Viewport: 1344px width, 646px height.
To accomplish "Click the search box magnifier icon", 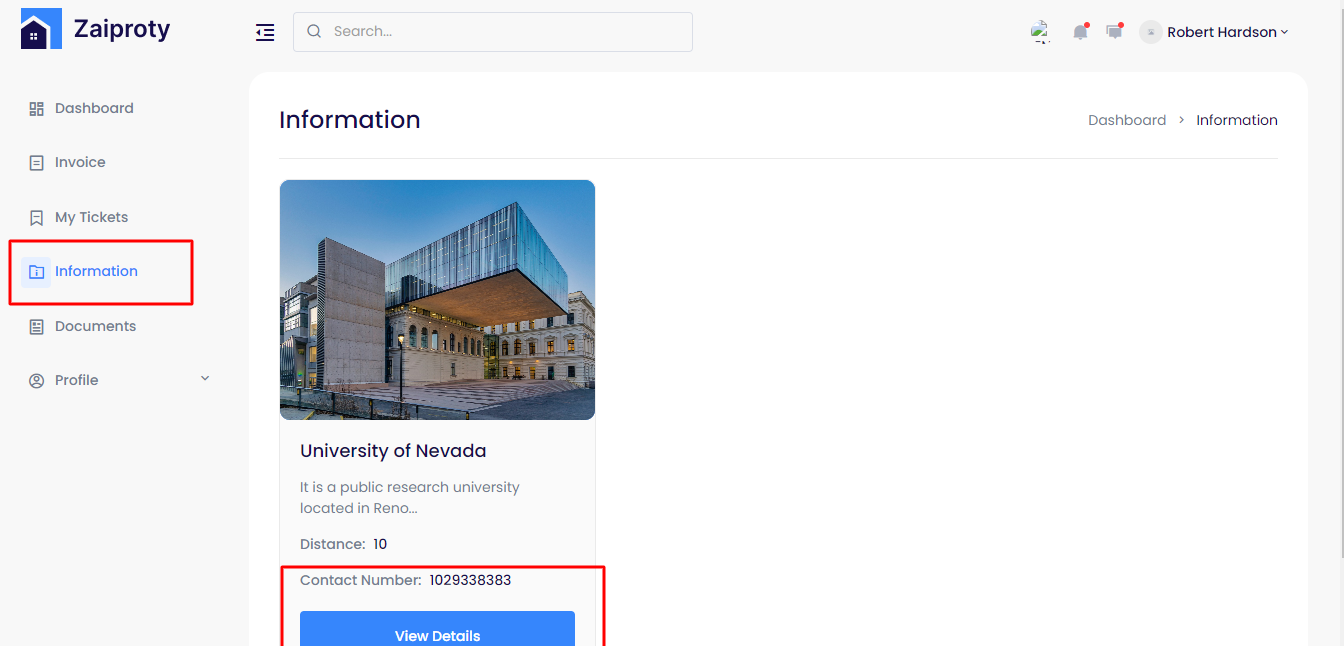I will [x=314, y=32].
